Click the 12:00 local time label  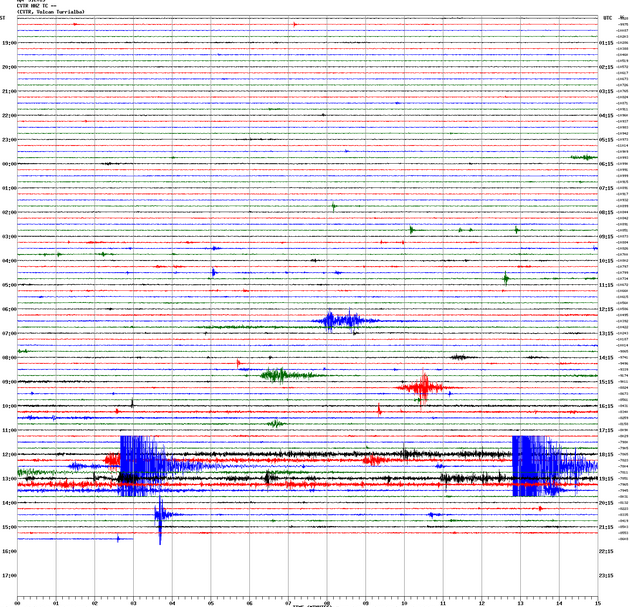pyautogui.click(x=9, y=454)
